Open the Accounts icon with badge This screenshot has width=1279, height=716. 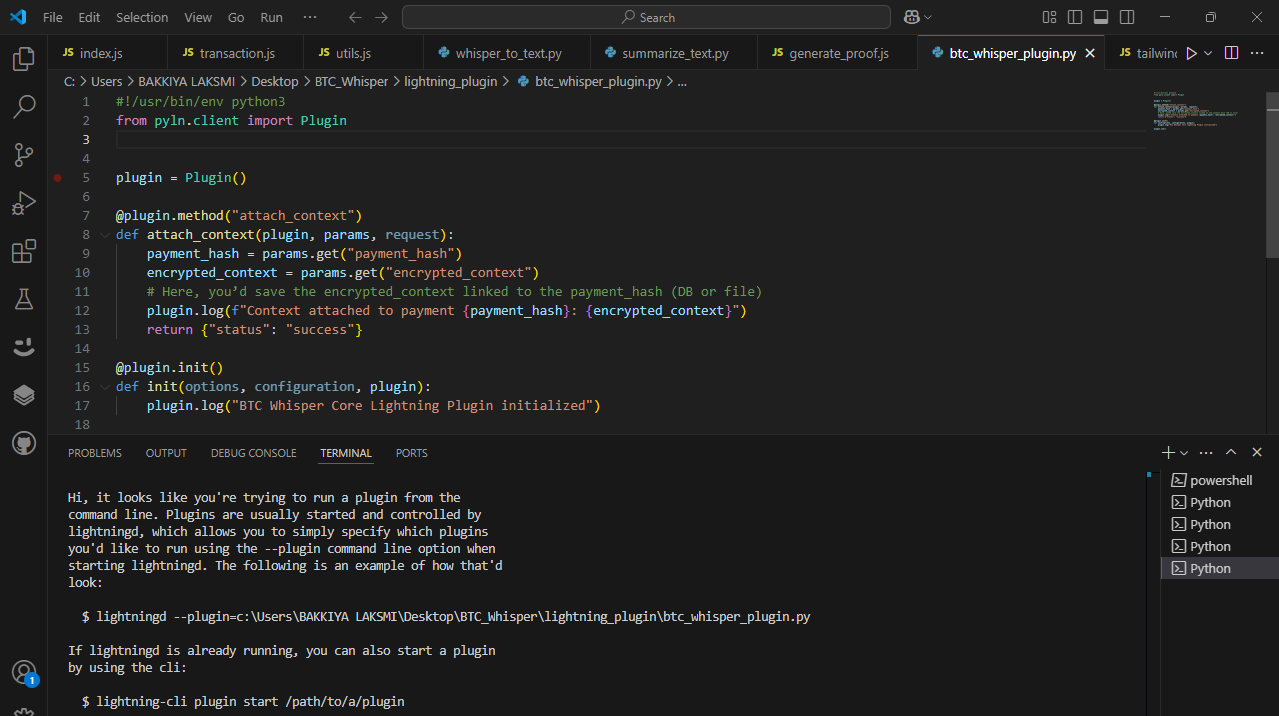24,673
